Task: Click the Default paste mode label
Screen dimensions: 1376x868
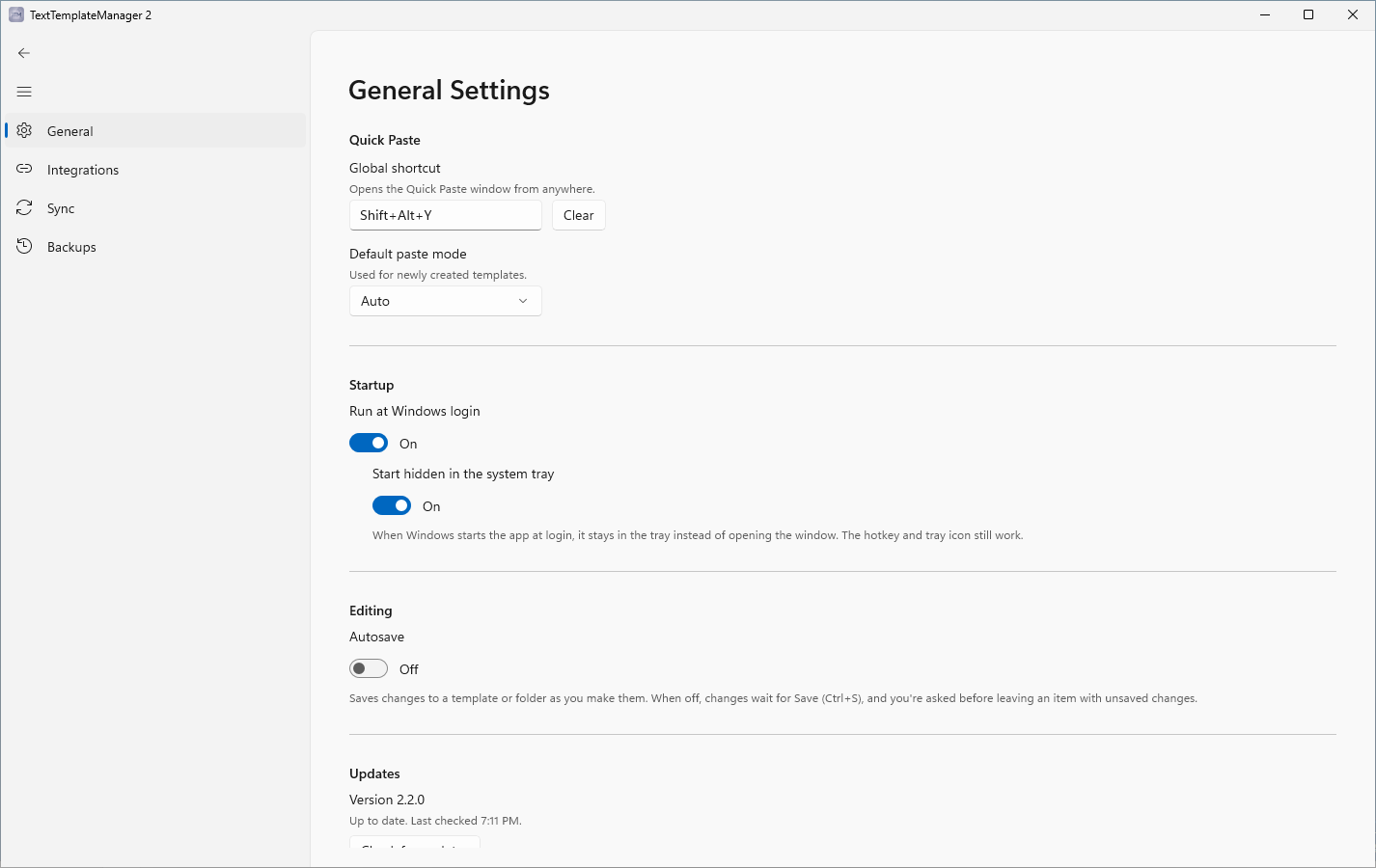Action: (407, 254)
